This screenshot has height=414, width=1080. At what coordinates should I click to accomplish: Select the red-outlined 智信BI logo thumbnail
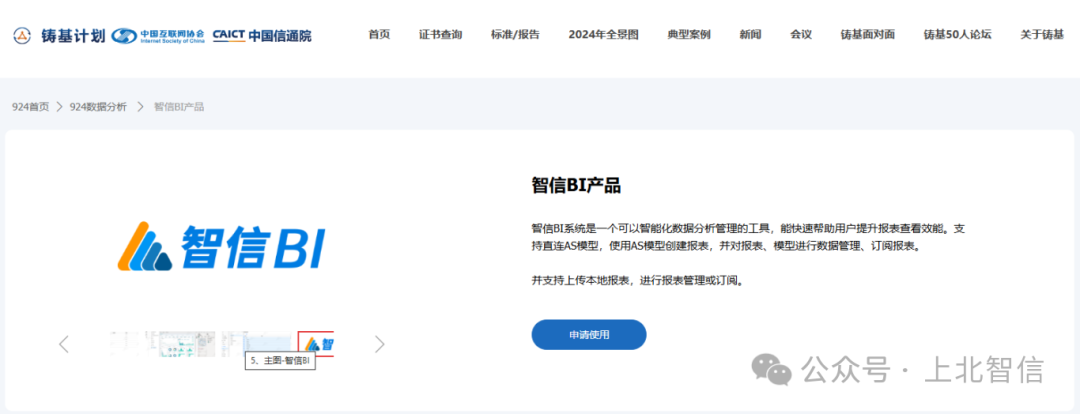(x=316, y=344)
